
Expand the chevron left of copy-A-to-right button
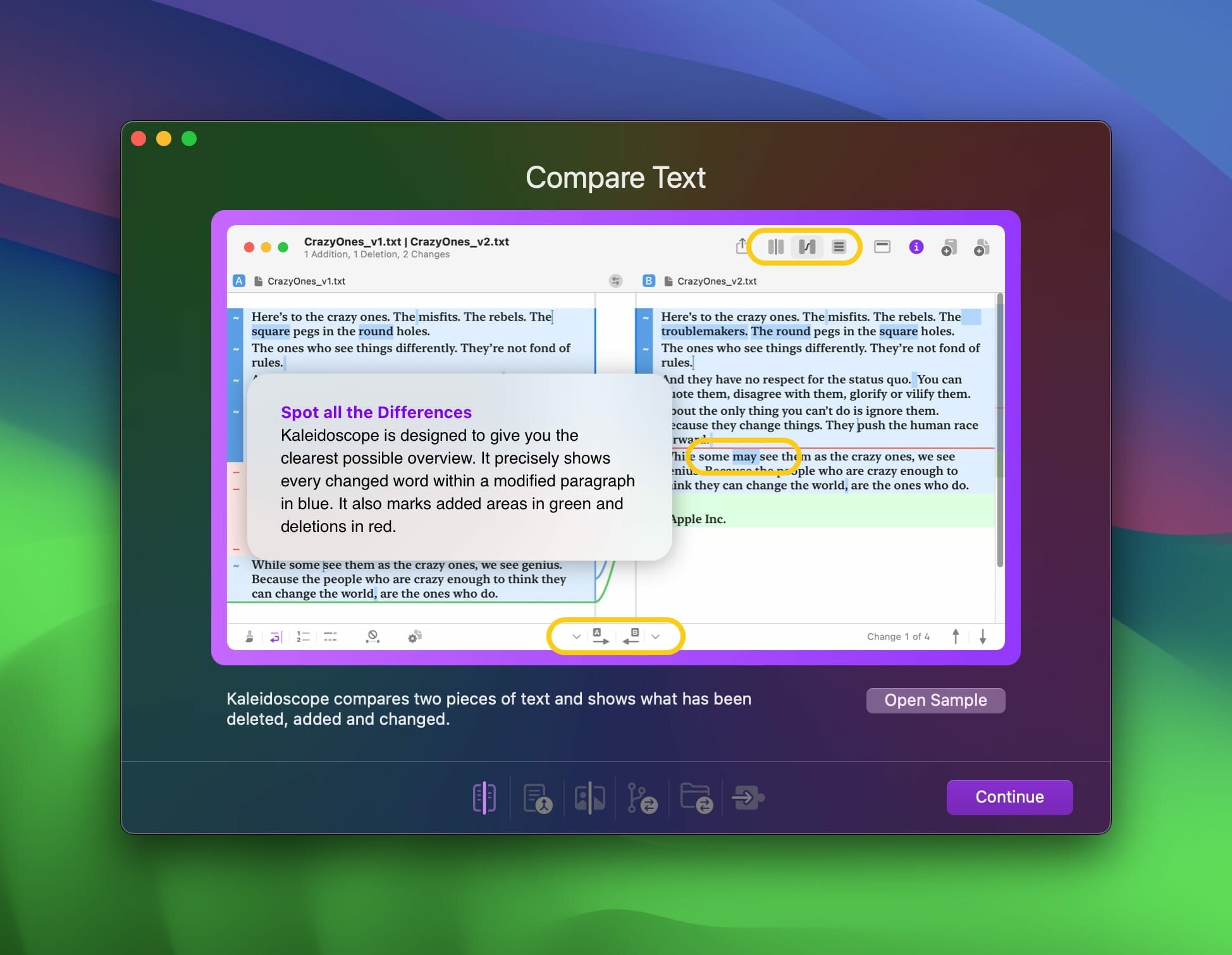click(x=576, y=636)
